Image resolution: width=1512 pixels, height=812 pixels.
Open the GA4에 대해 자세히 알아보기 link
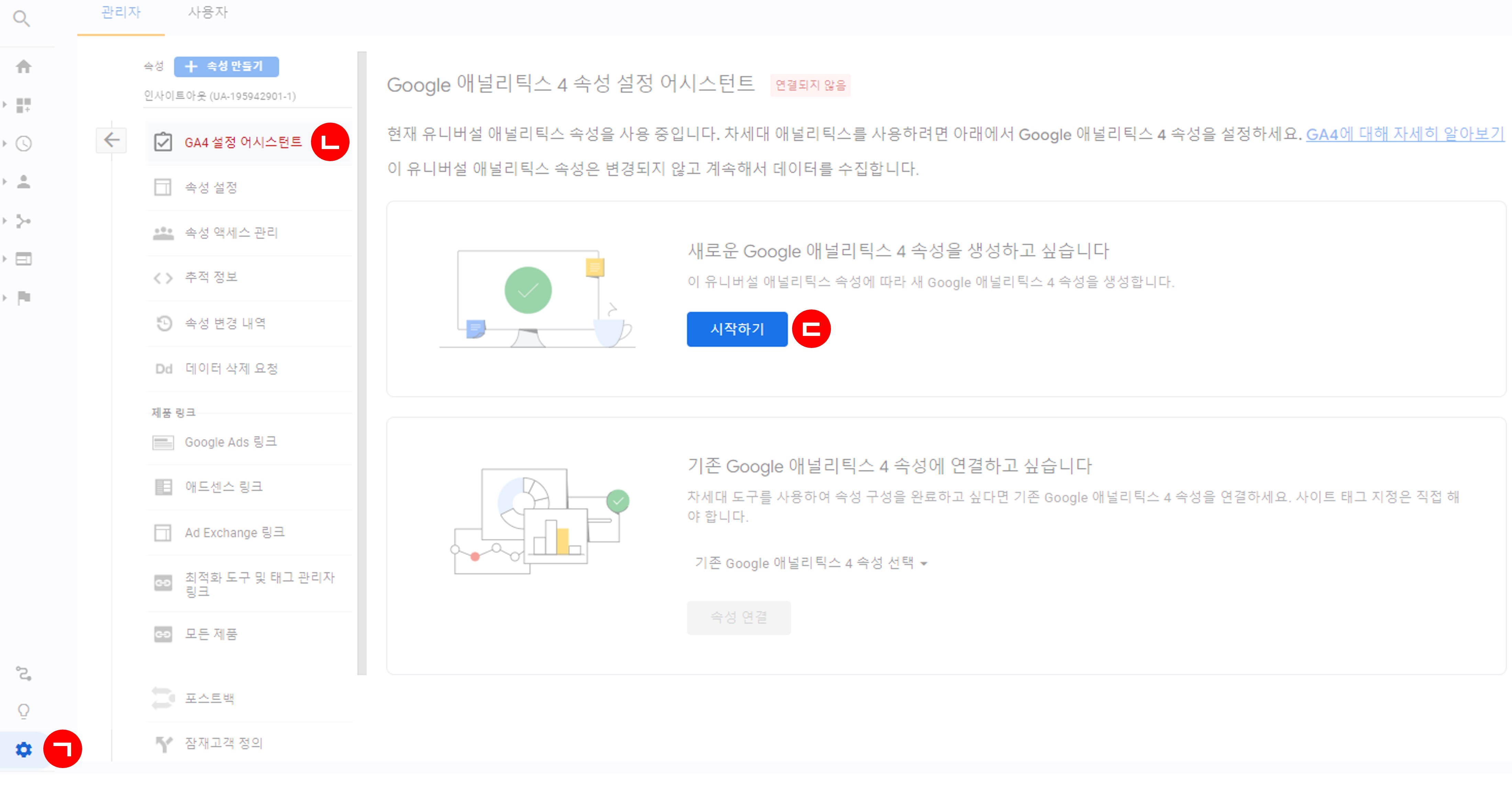1405,134
